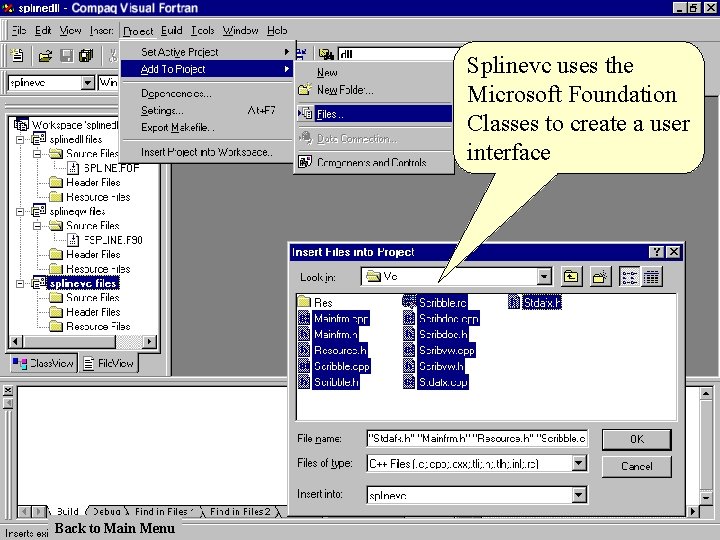The height and width of the screenshot is (540, 720).
Task: Open the Build menu
Action: [x=172, y=30]
